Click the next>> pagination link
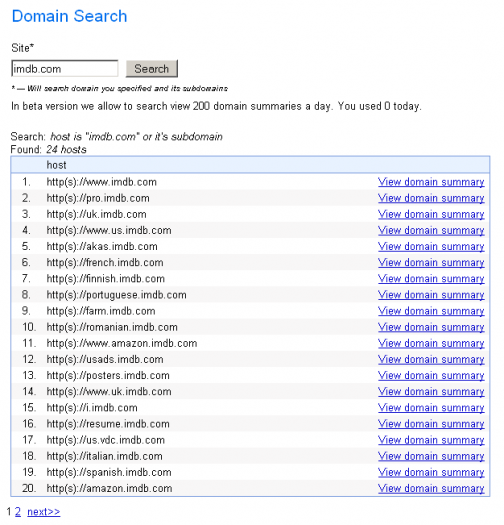Screen dimensions: 504x525 44,512
